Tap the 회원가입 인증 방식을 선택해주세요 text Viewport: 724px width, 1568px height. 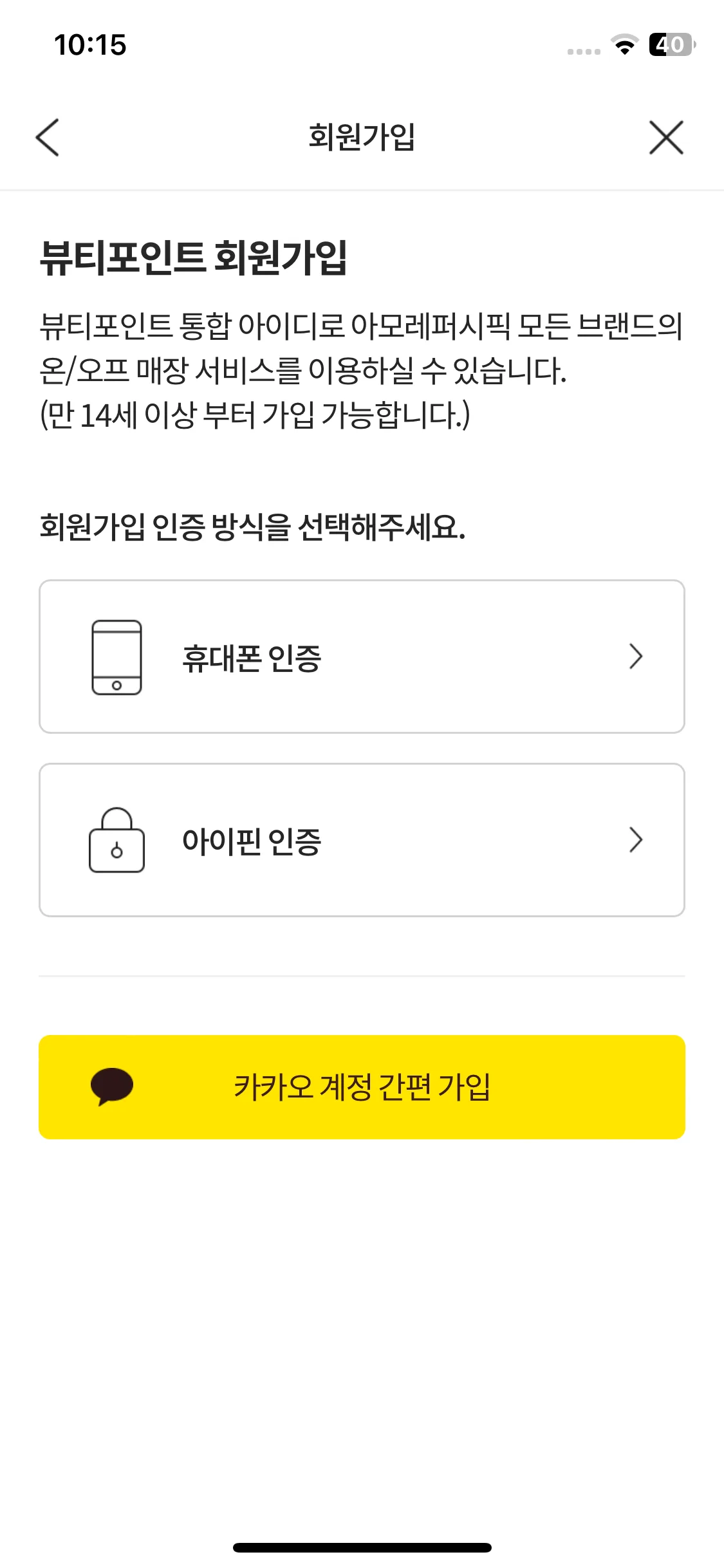pos(252,527)
